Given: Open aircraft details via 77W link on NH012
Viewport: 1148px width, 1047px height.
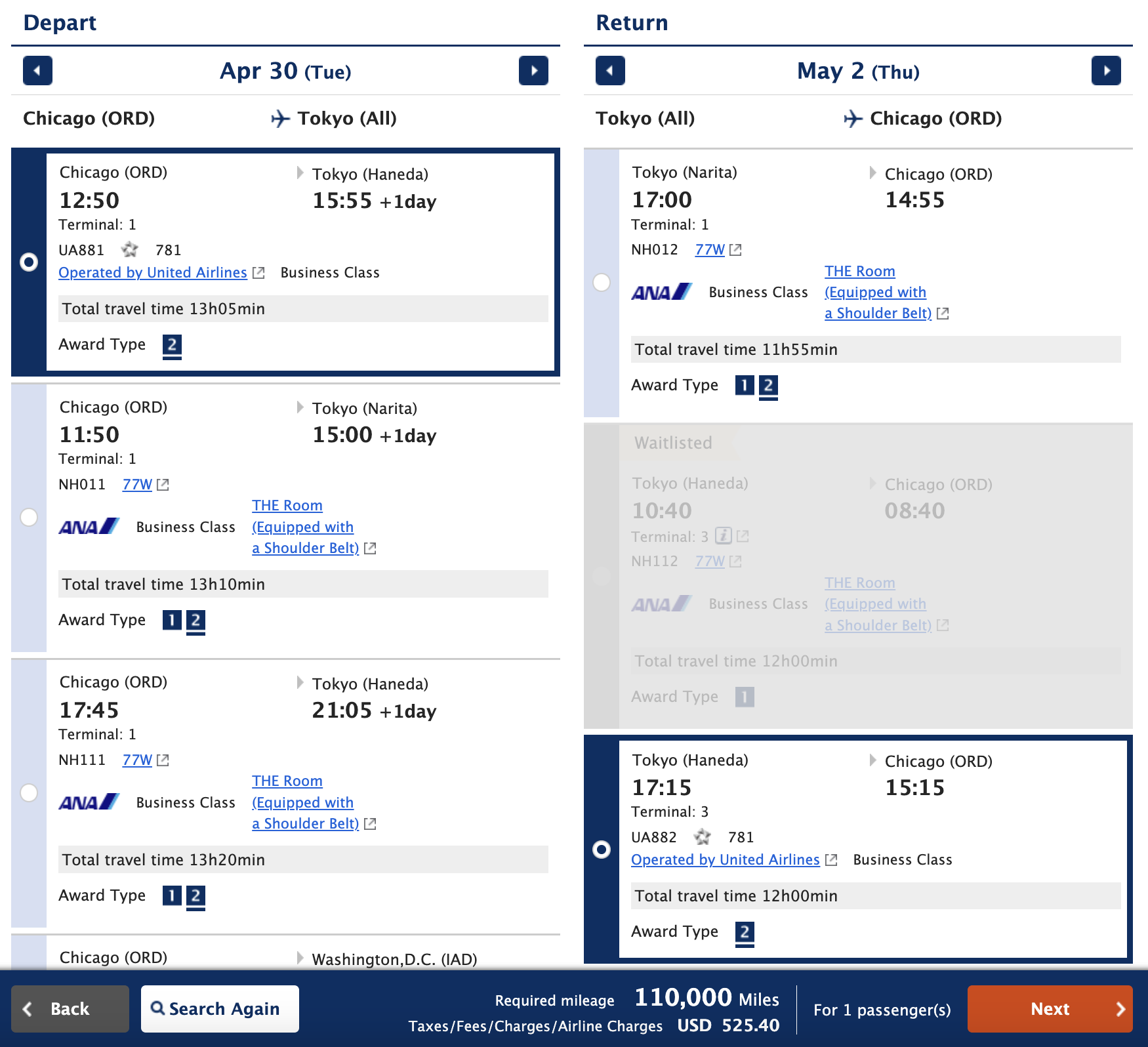Looking at the screenshot, I should (709, 250).
